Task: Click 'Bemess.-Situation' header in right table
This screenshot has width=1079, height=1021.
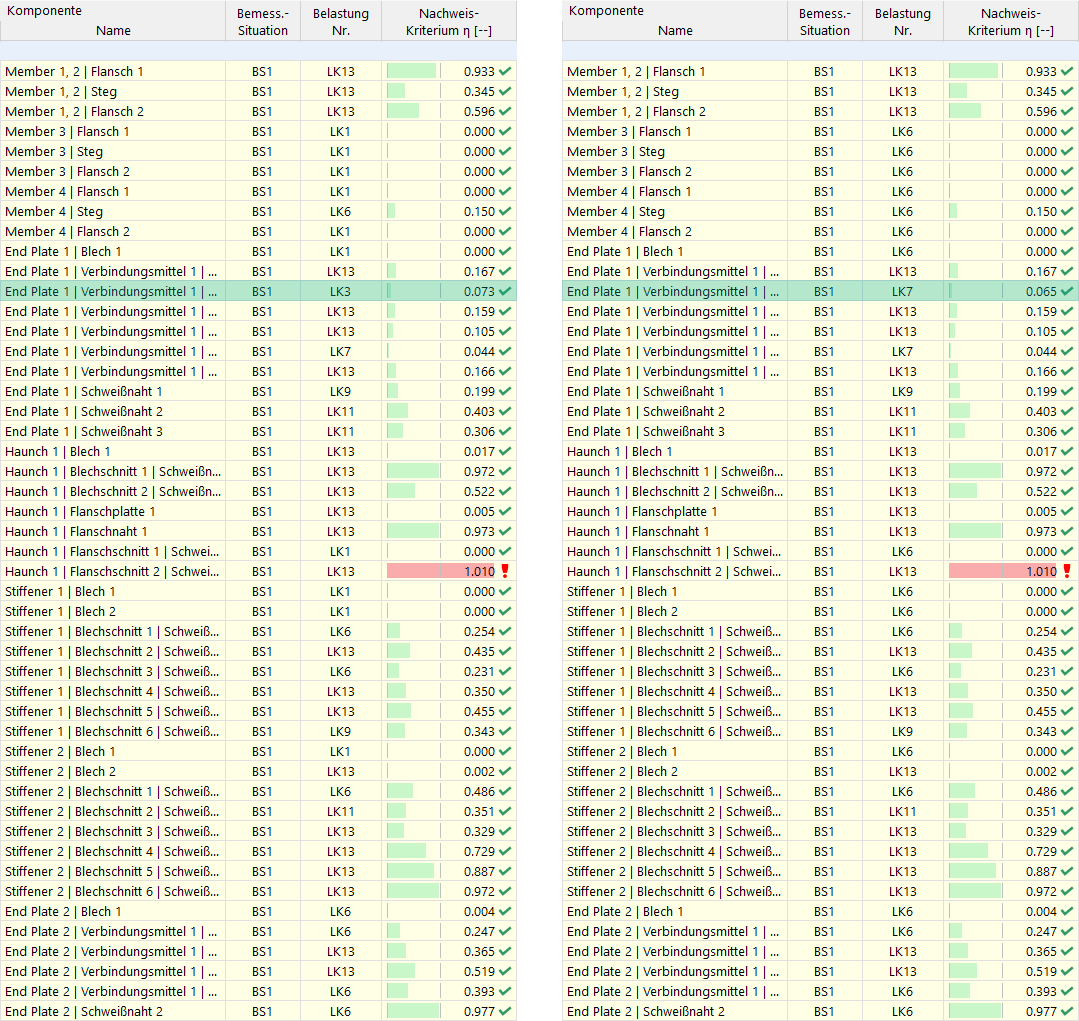Action: point(824,21)
